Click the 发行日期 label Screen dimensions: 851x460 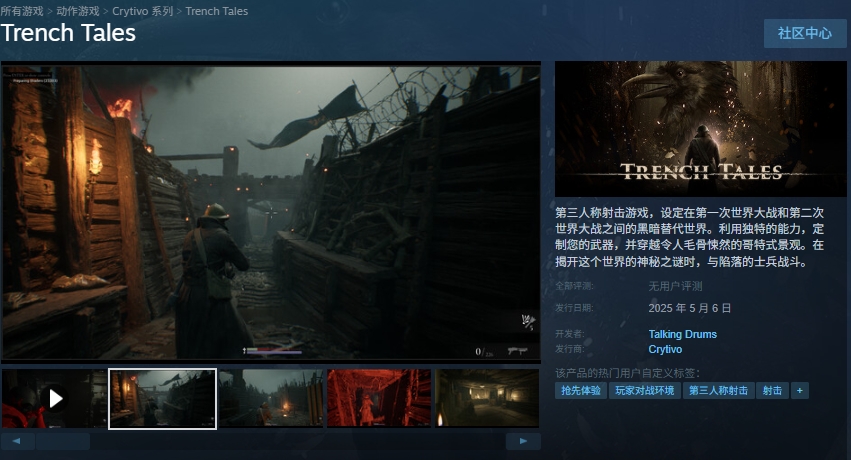[574, 308]
